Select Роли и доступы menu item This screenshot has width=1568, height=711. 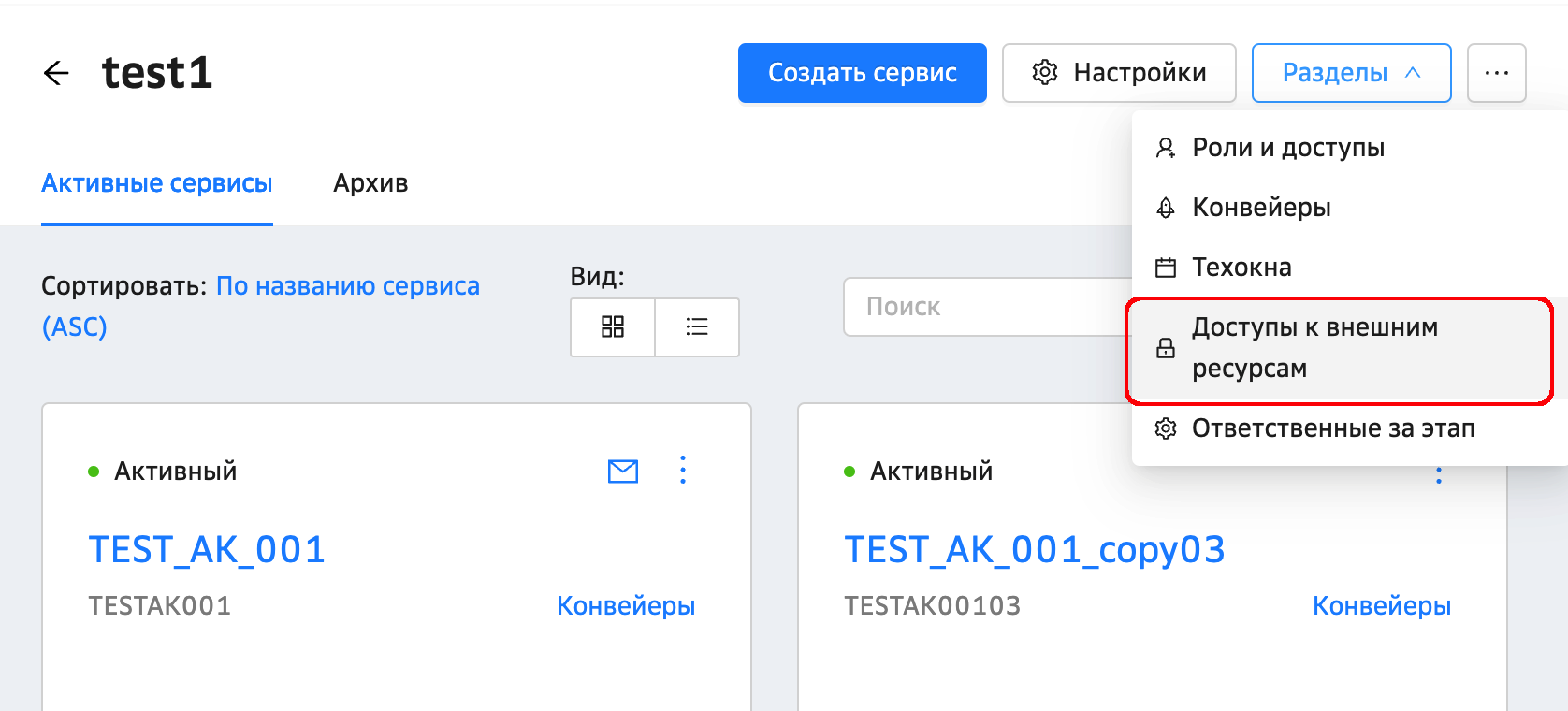(1287, 148)
